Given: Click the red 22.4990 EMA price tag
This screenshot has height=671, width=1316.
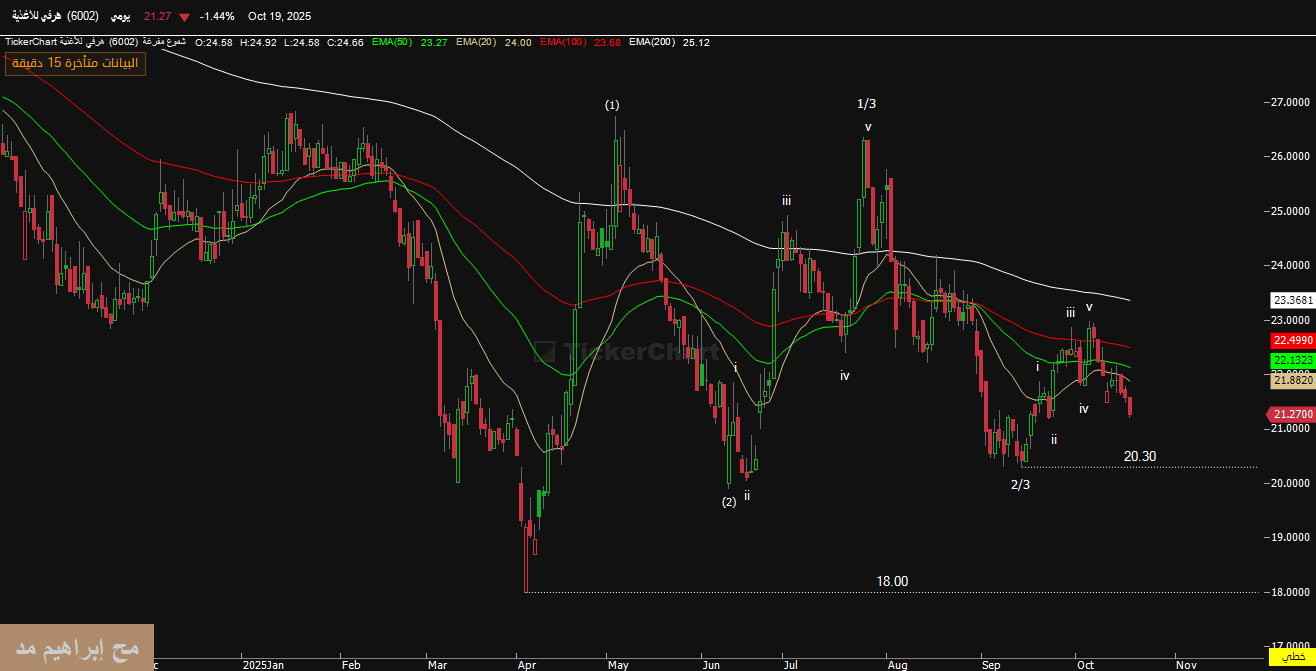Looking at the screenshot, I should click(x=1291, y=340).
